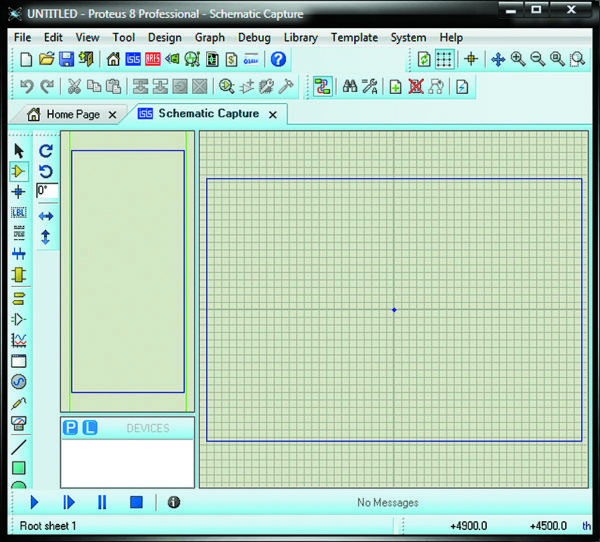
Task: Toggle the false origin crosshair icon
Action: click(471, 59)
